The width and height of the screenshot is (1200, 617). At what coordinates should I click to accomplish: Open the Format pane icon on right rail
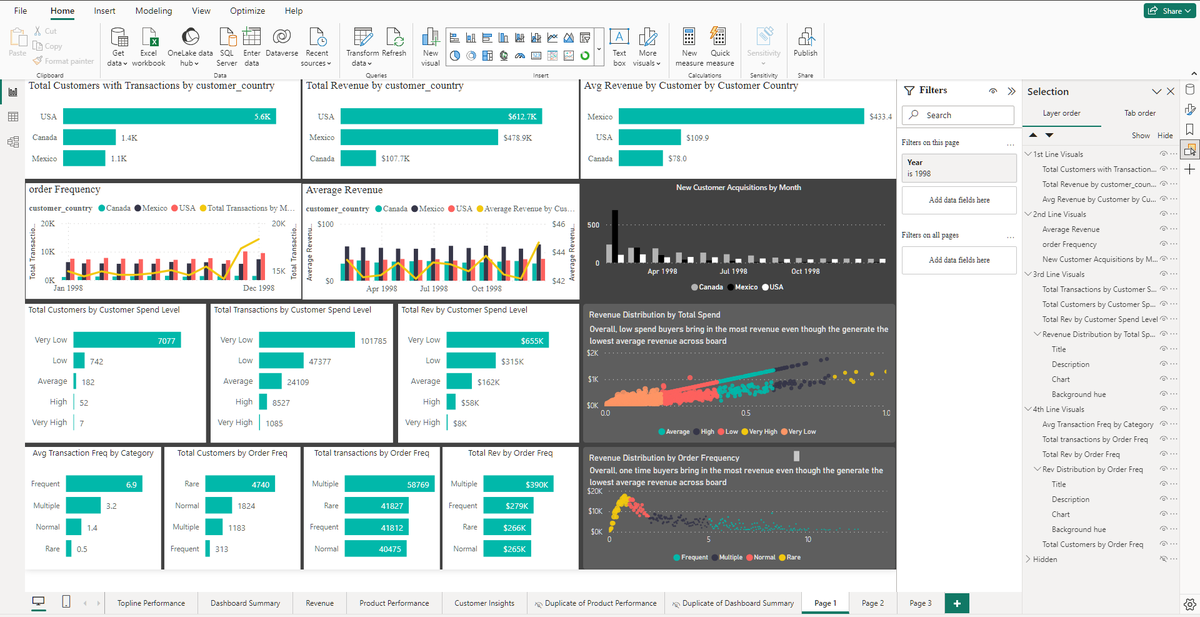(x=1189, y=110)
